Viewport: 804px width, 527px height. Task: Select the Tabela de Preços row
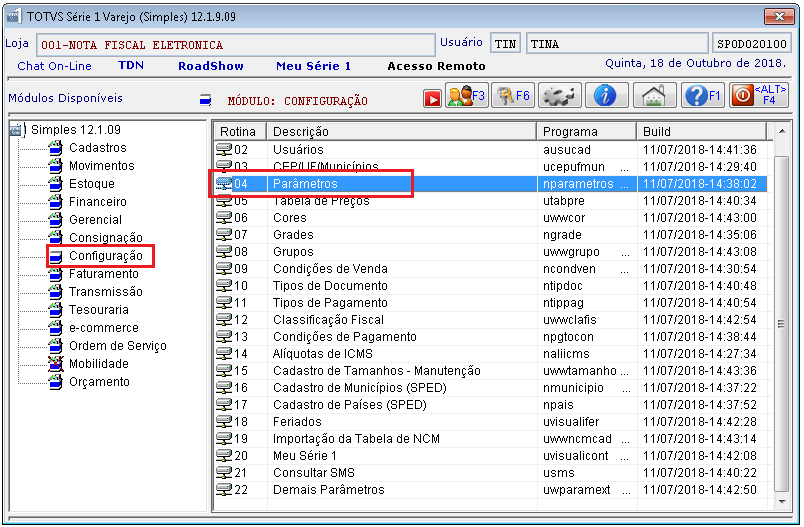[490, 201]
